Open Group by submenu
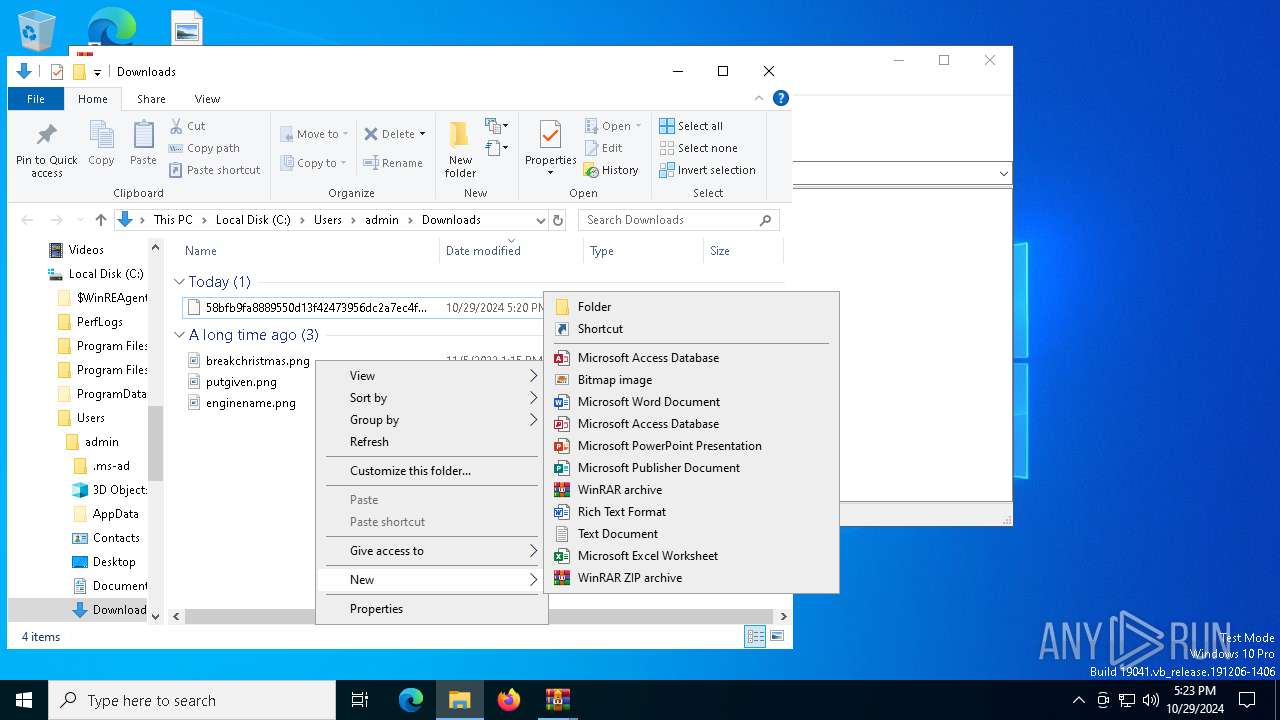 point(432,420)
